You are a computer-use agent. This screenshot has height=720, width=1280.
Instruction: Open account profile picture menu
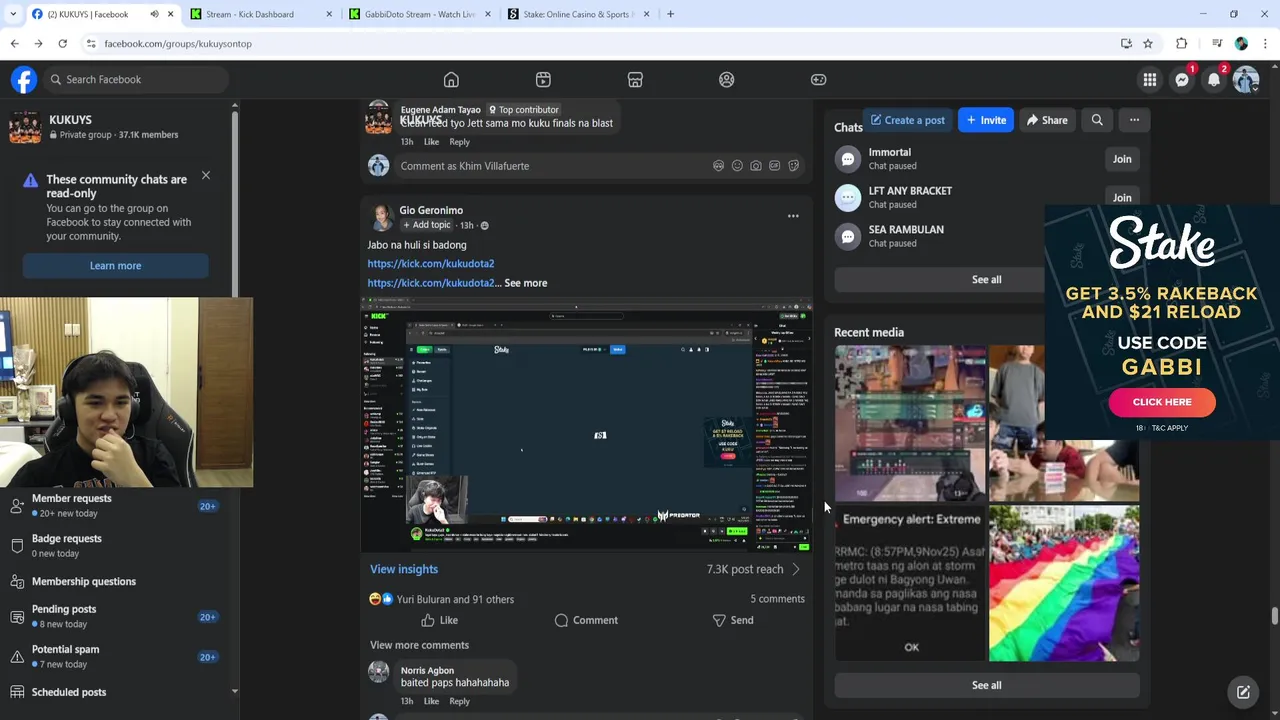pyautogui.click(x=1246, y=80)
